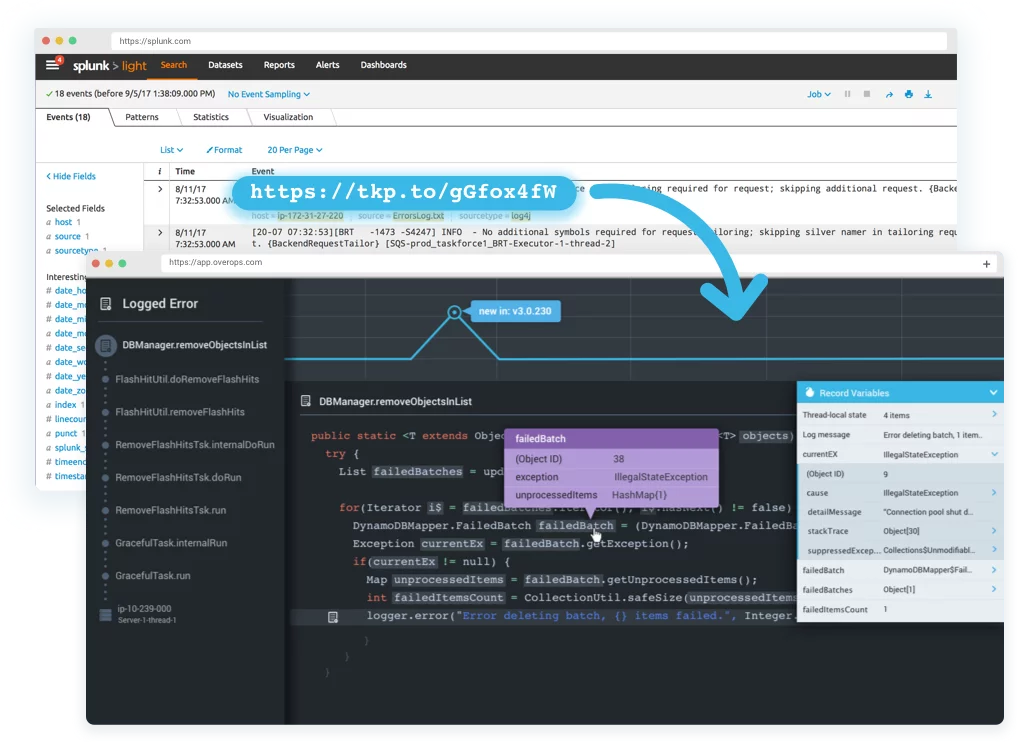Expand the failedBatches Object[1] row

[994, 589]
